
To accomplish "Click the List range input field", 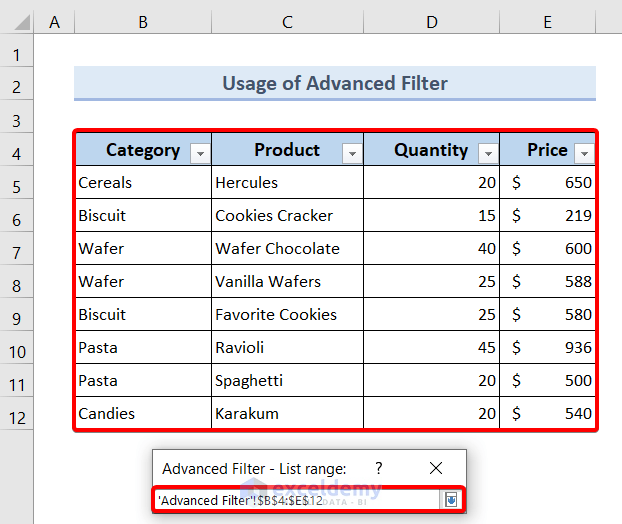I will click(x=296, y=500).
